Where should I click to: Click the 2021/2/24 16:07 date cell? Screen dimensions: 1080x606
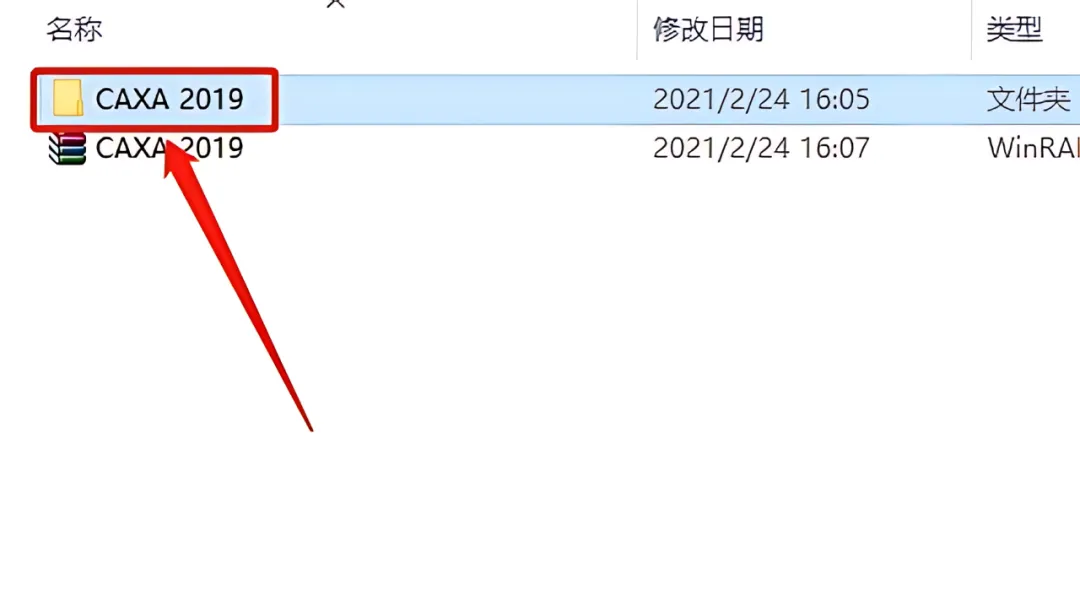761,148
